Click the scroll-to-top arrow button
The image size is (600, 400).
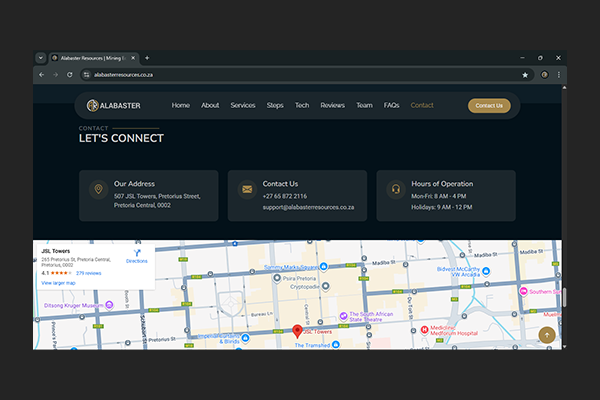[x=547, y=335]
